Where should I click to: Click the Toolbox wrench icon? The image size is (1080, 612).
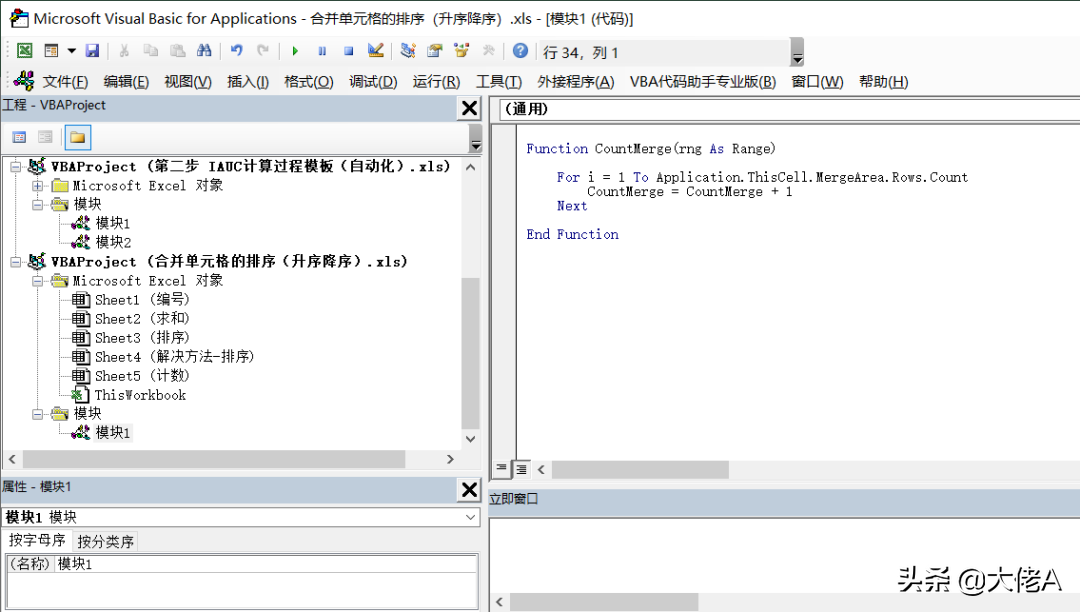coord(488,50)
